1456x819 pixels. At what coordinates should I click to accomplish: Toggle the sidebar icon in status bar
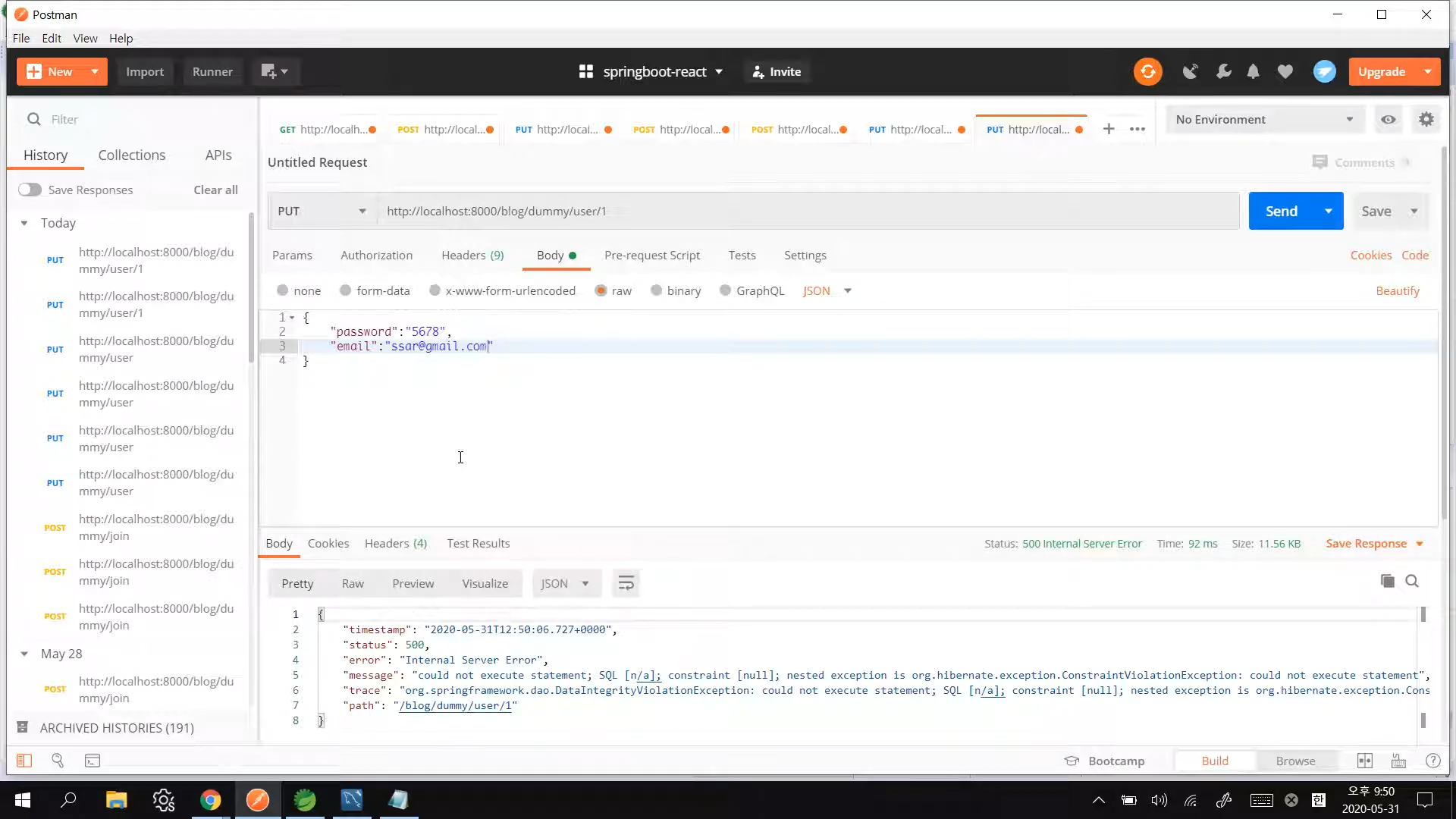pyautogui.click(x=24, y=761)
